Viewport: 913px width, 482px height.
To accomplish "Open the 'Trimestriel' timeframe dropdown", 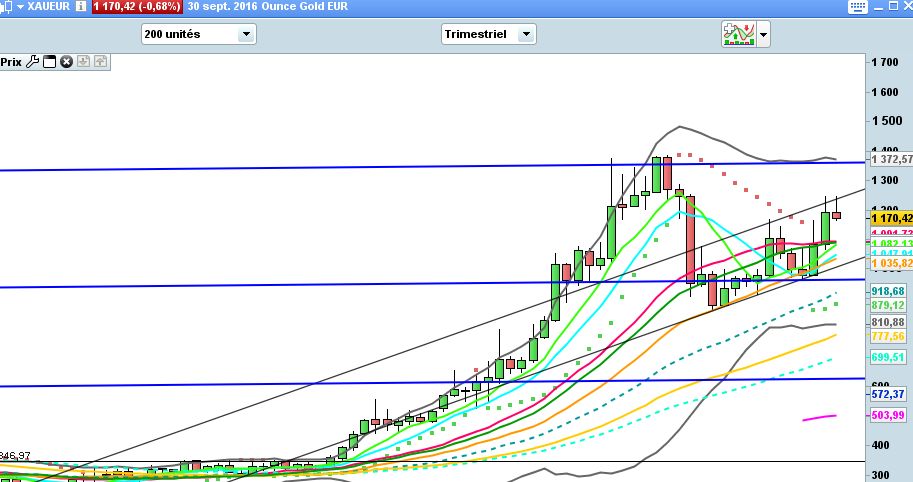I will [x=489, y=34].
